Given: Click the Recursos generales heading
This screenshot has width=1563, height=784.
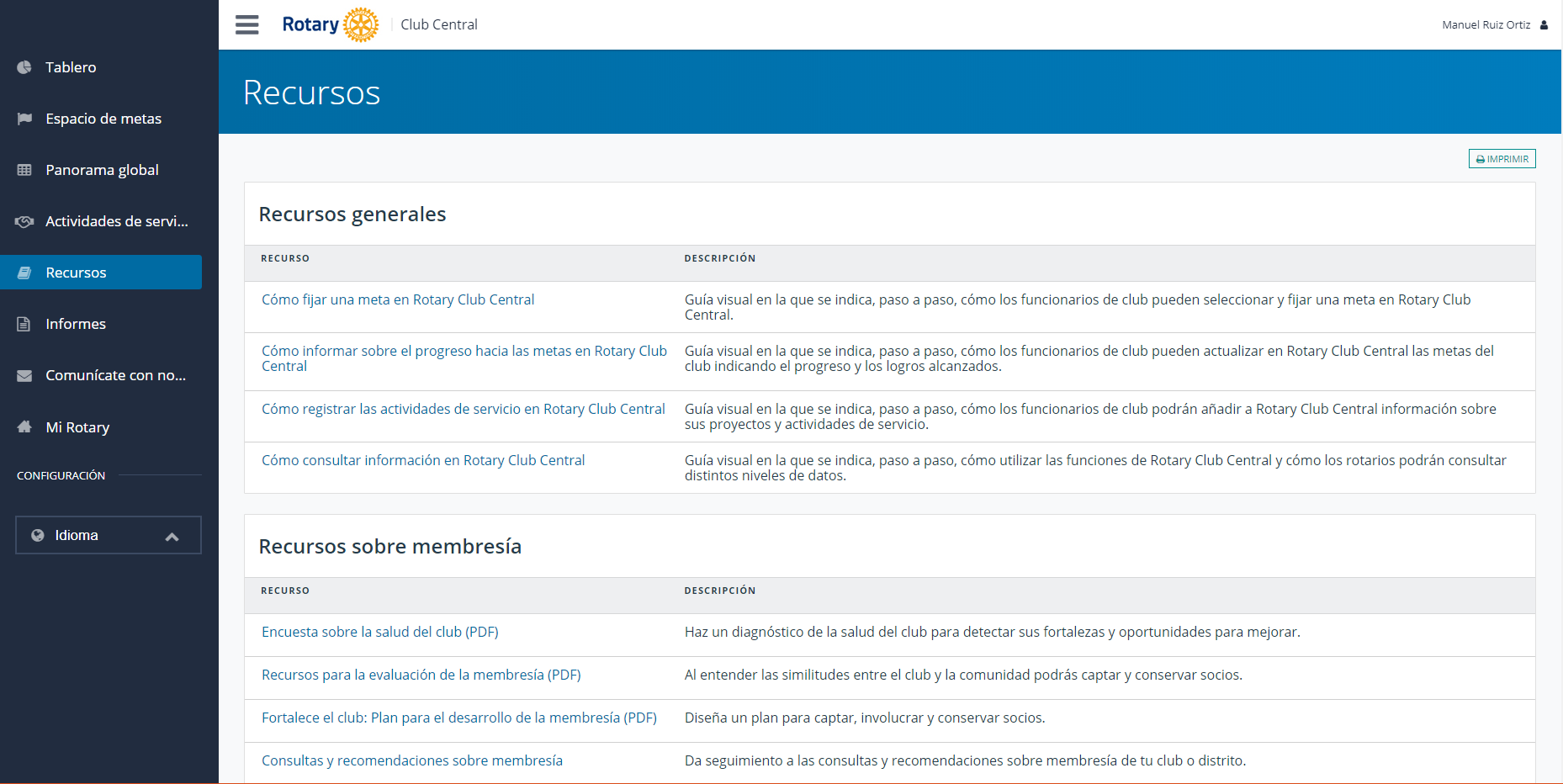Looking at the screenshot, I should (352, 215).
